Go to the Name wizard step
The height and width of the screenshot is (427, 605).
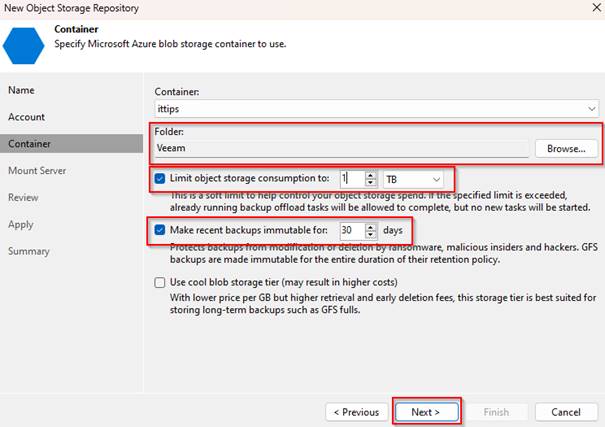tap(21, 90)
